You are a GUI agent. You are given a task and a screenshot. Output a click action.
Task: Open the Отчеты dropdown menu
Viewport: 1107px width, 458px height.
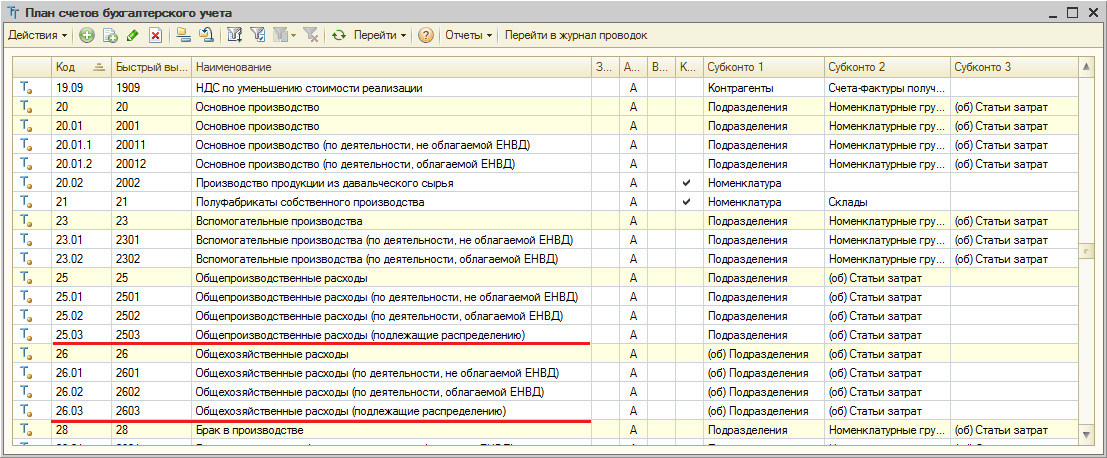click(x=468, y=35)
